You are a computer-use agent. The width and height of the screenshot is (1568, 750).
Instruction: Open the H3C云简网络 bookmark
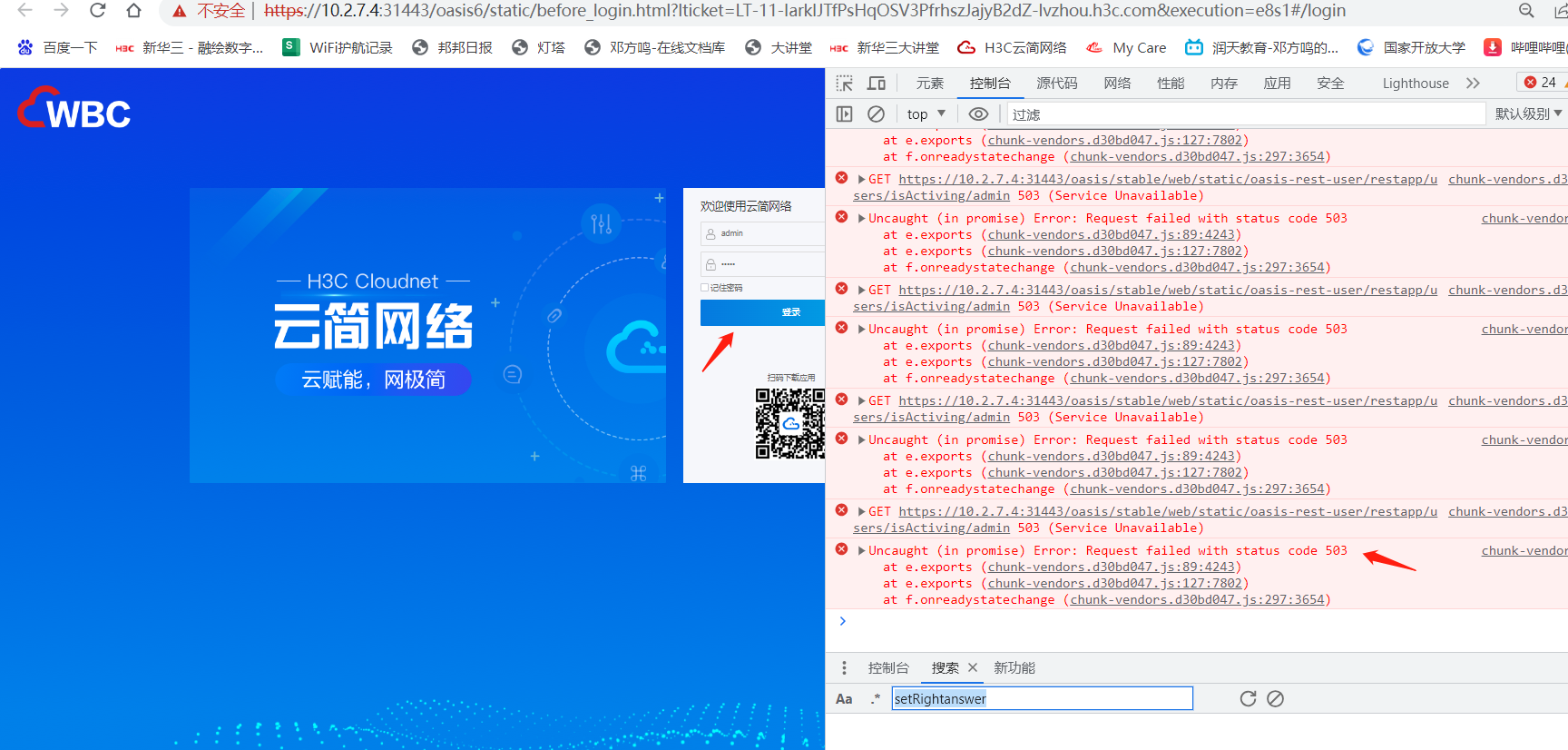coord(1013,47)
